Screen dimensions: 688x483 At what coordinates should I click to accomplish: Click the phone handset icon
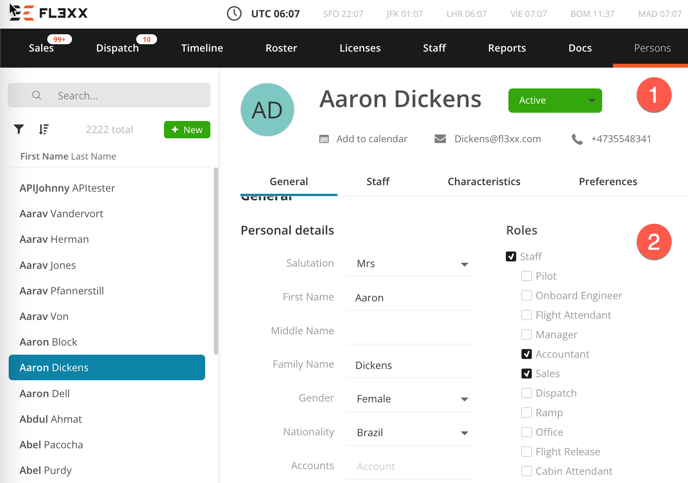coord(577,140)
